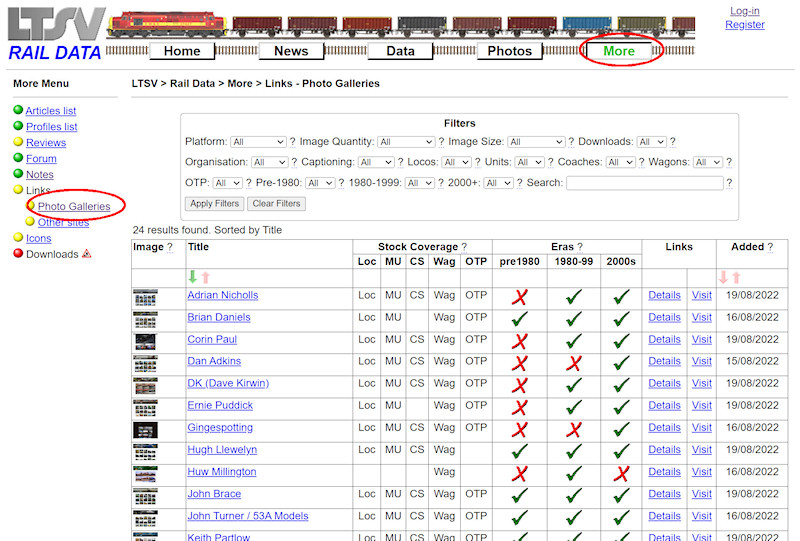The width and height of the screenshot is (800, 541).
Task: Click the question mark after the Search field
Action: point(729,183)
